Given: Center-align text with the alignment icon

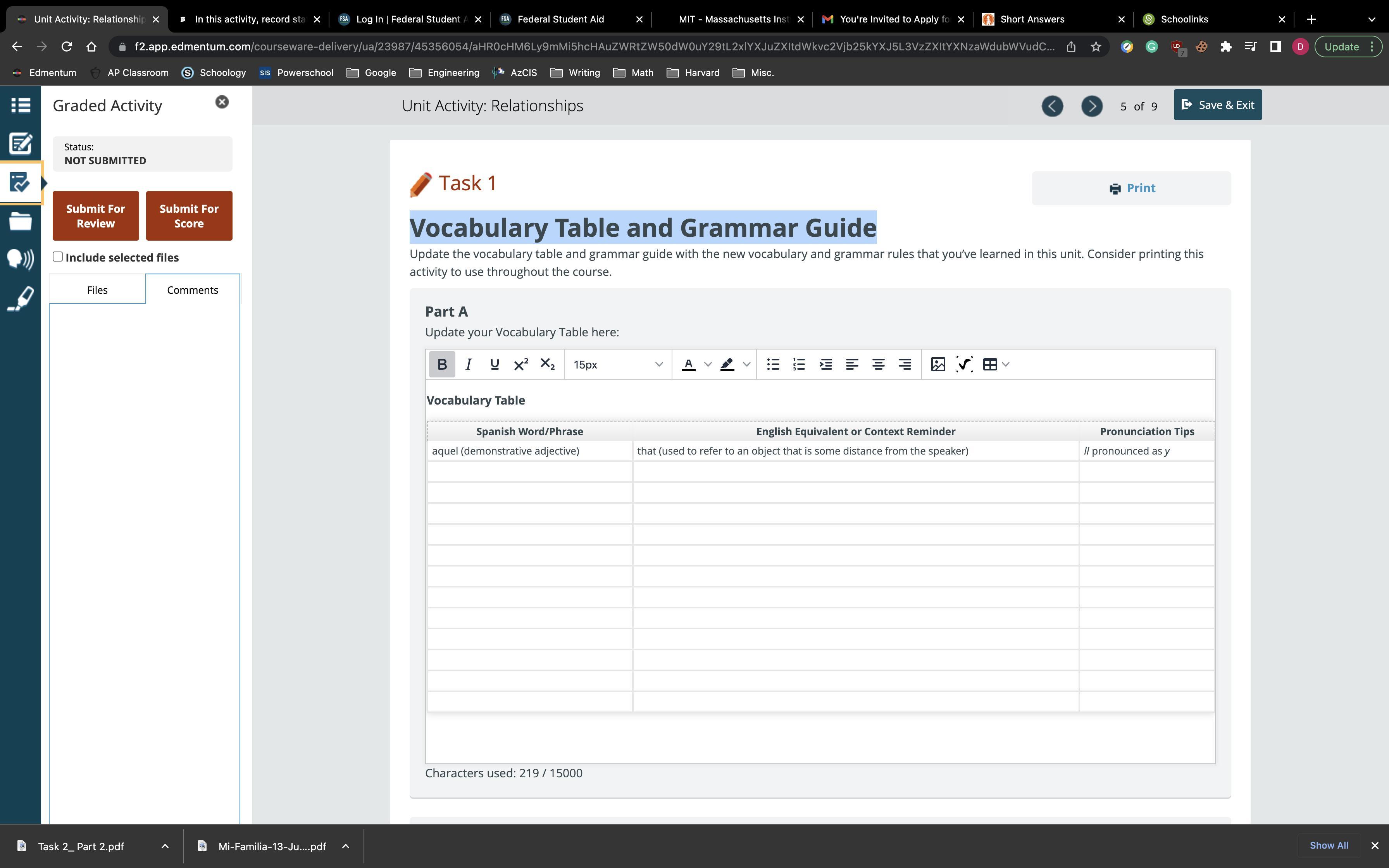Looking at the screenshot, I should click(x=877, y=365).
